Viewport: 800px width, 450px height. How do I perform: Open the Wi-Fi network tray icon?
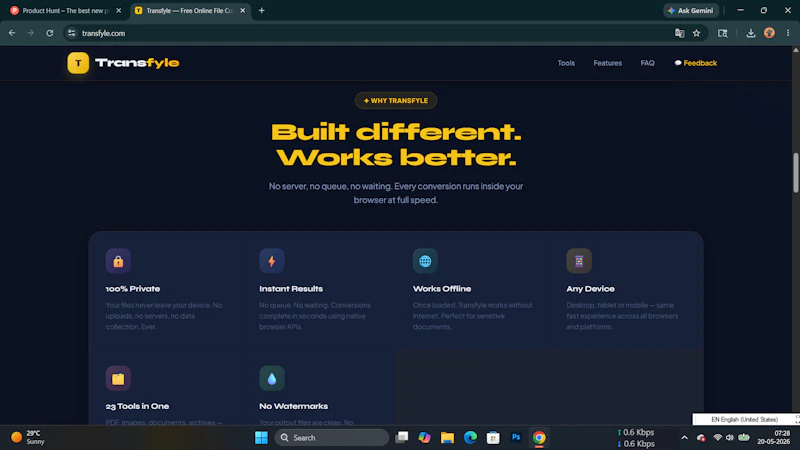click(717, 437)
